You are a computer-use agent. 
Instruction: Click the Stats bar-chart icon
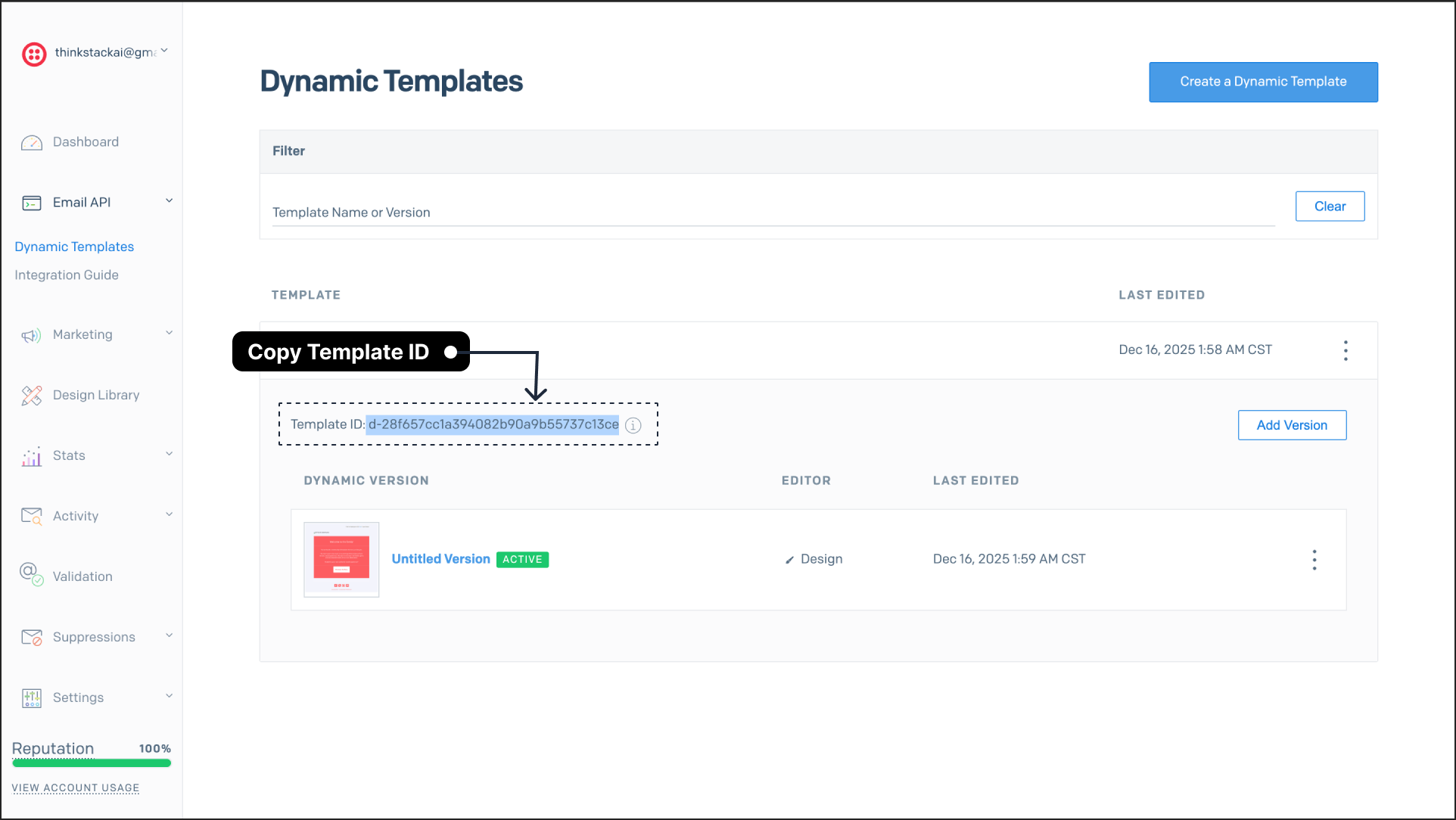(x=31, y=455)
